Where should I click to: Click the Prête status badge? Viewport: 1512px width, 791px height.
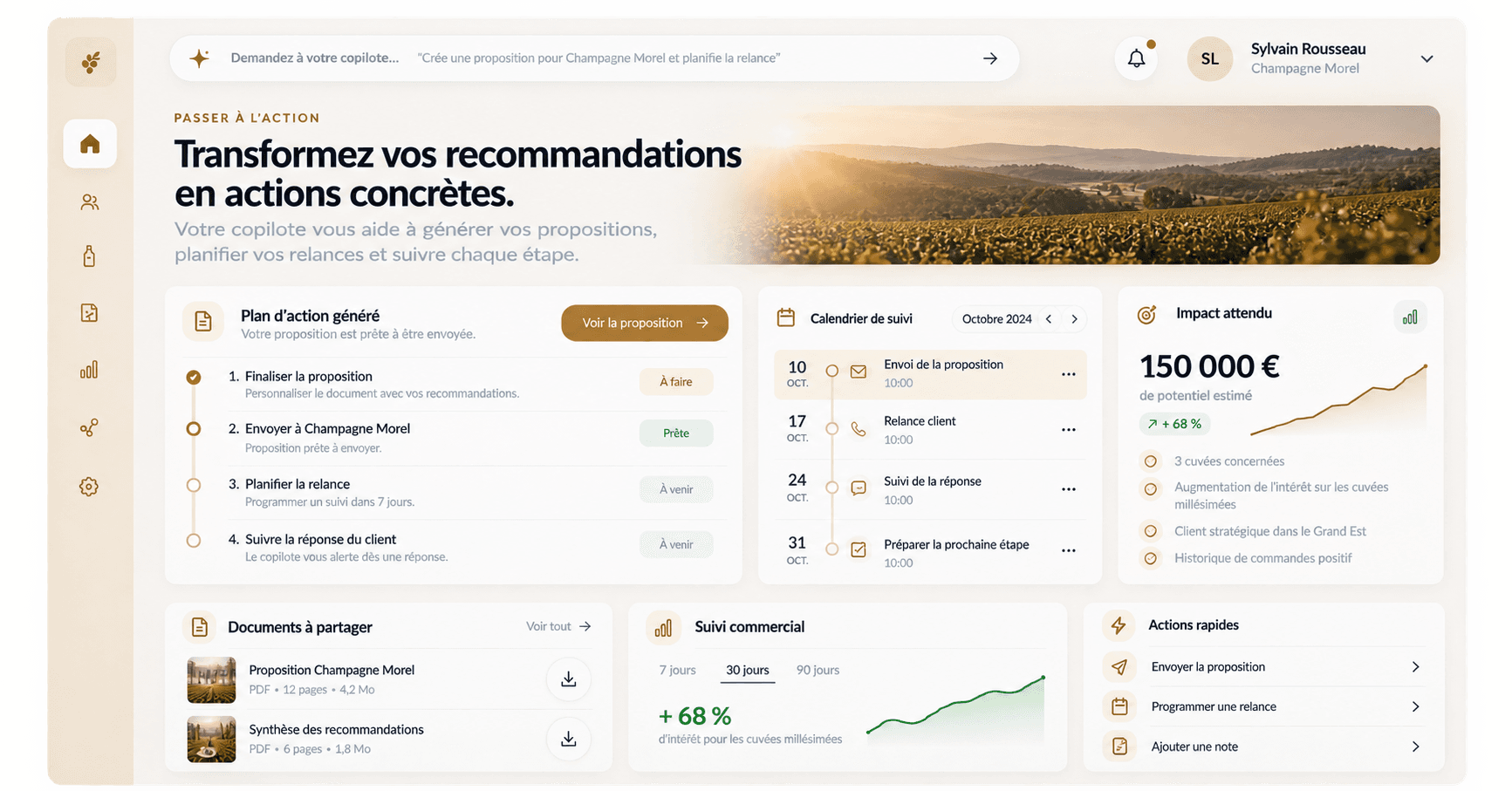pyautogui.click(x=676, y=433)
